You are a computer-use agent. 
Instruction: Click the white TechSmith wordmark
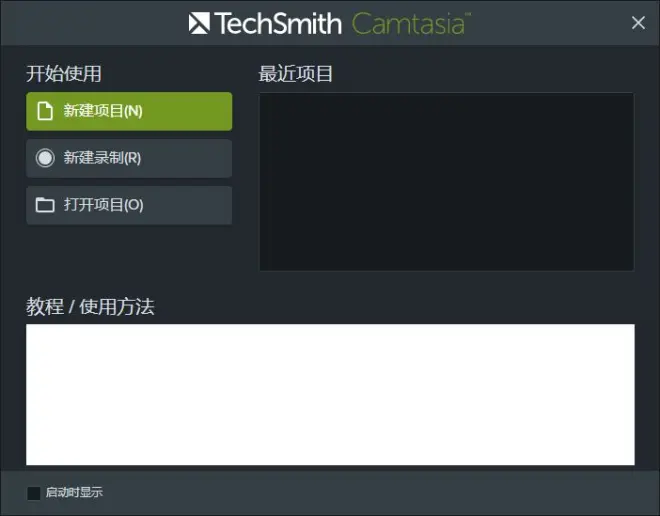[x=278, y=23]
